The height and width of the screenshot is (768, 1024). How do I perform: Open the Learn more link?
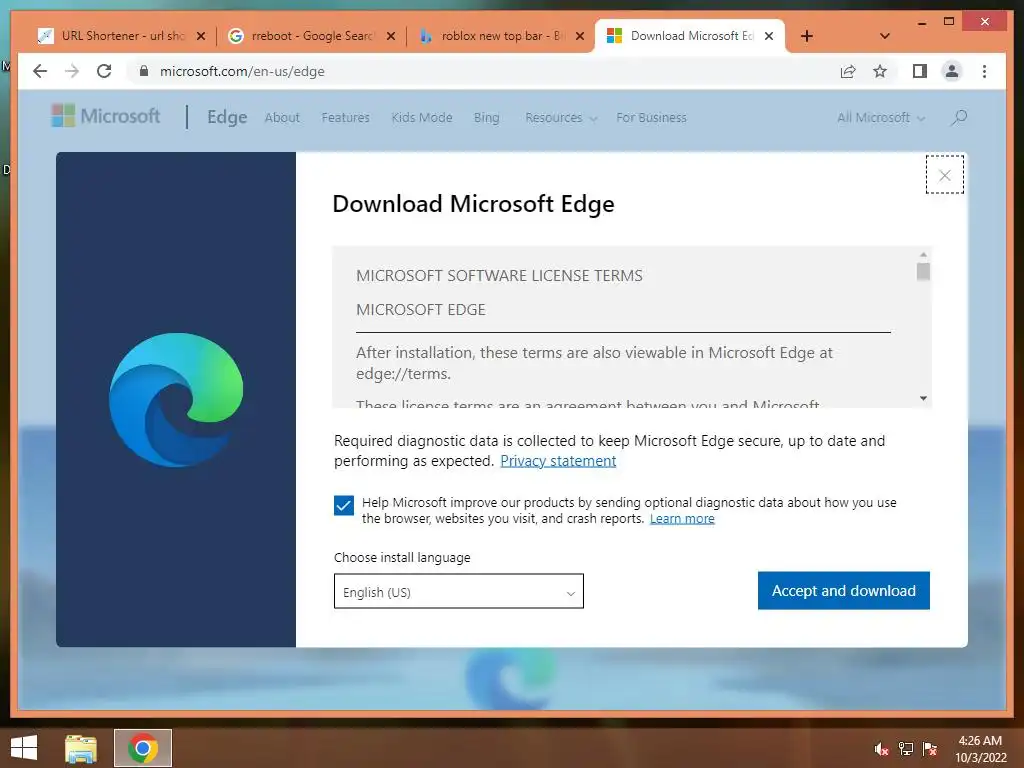[682, 519]
